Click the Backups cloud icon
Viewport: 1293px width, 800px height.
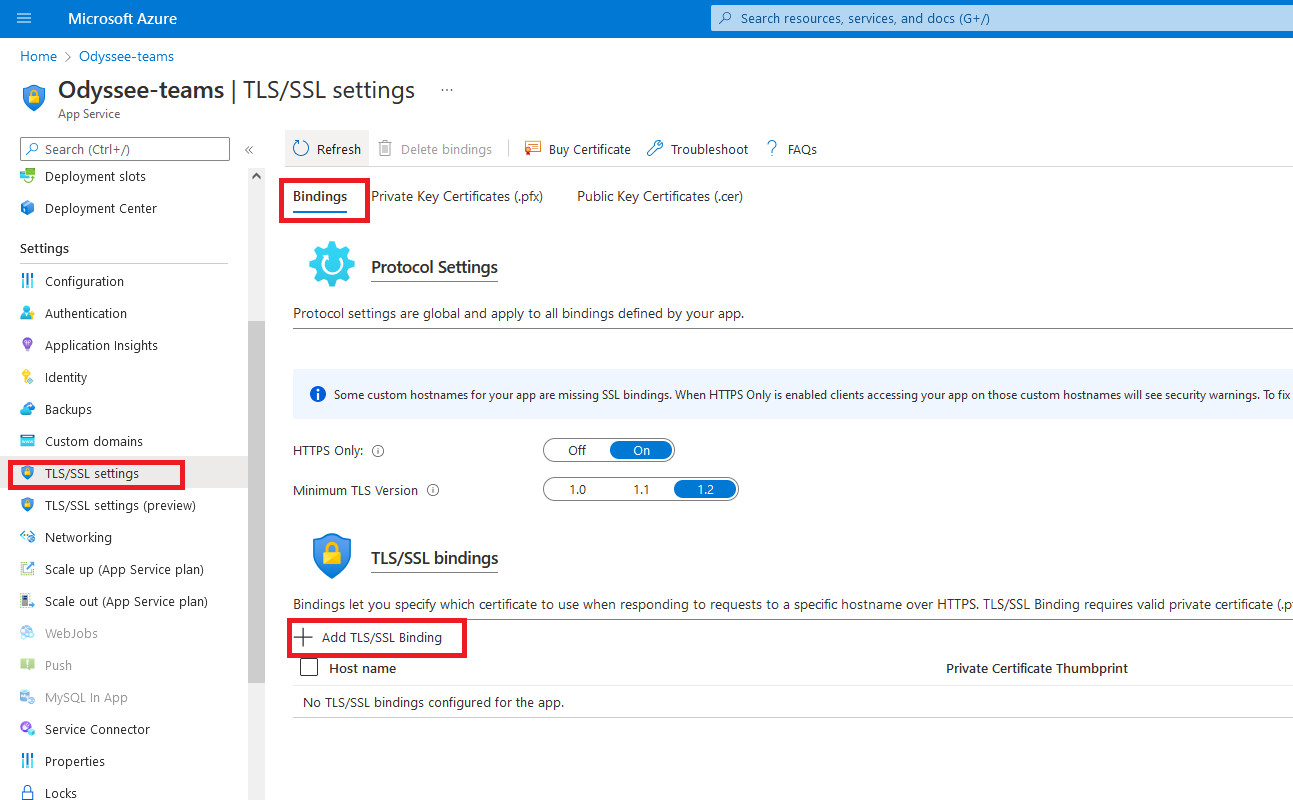[28, 410]
